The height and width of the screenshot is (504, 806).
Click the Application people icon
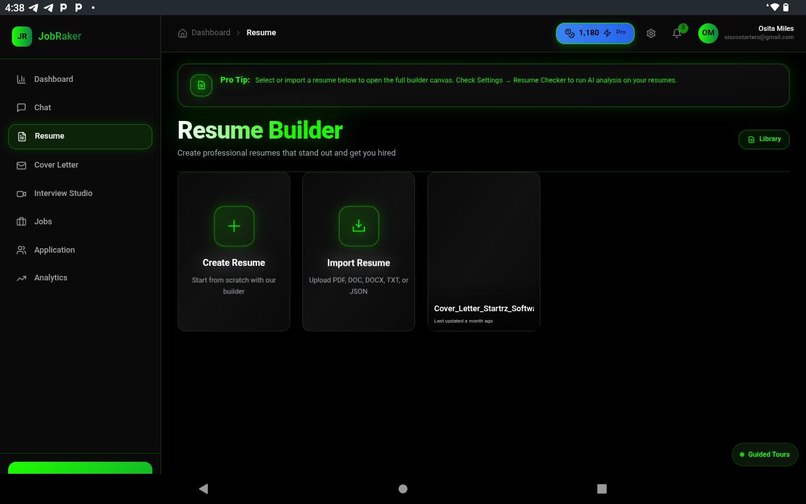[x=21, y=250]
